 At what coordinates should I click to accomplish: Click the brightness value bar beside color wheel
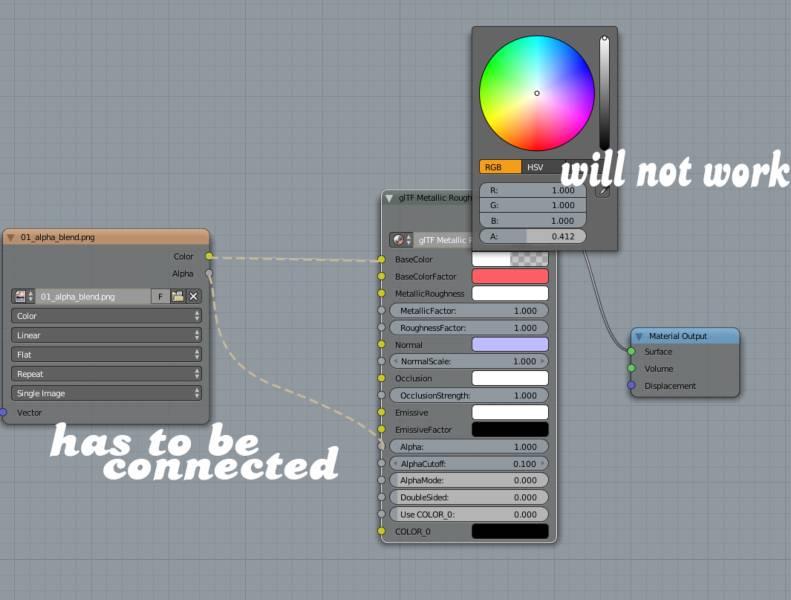(x=604, y=93)
